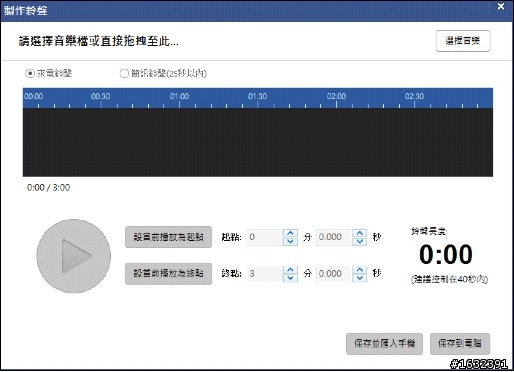Increase the end point minutes with up arrow
The image size is (514, 372).
click(290, 270)
